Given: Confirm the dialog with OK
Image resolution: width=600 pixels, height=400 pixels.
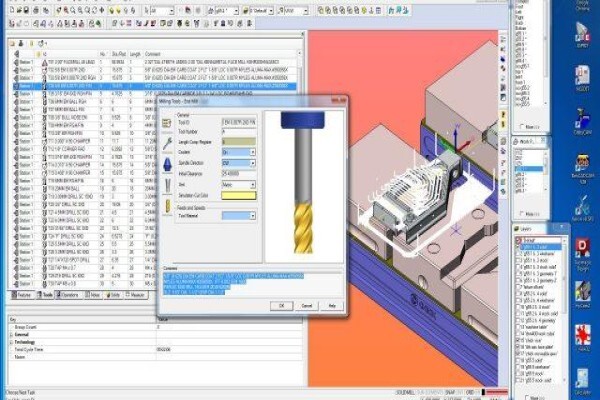Looking at the screenshot, I should point(282,306).
